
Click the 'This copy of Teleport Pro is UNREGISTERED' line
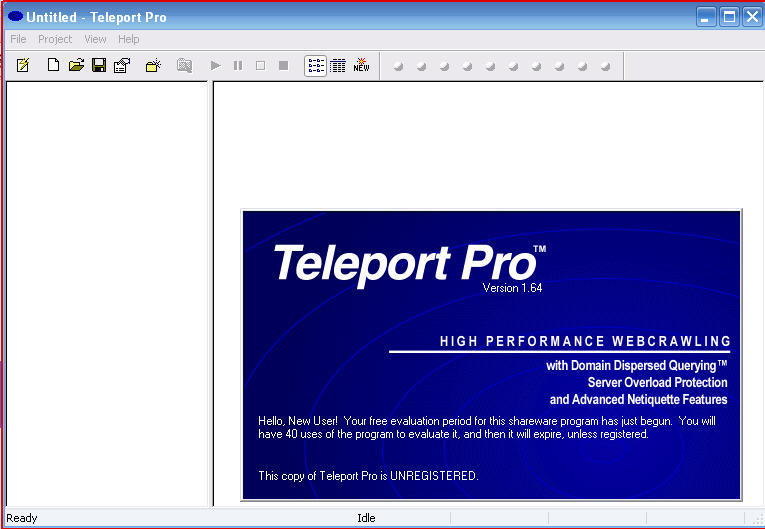tap(368, 476)
